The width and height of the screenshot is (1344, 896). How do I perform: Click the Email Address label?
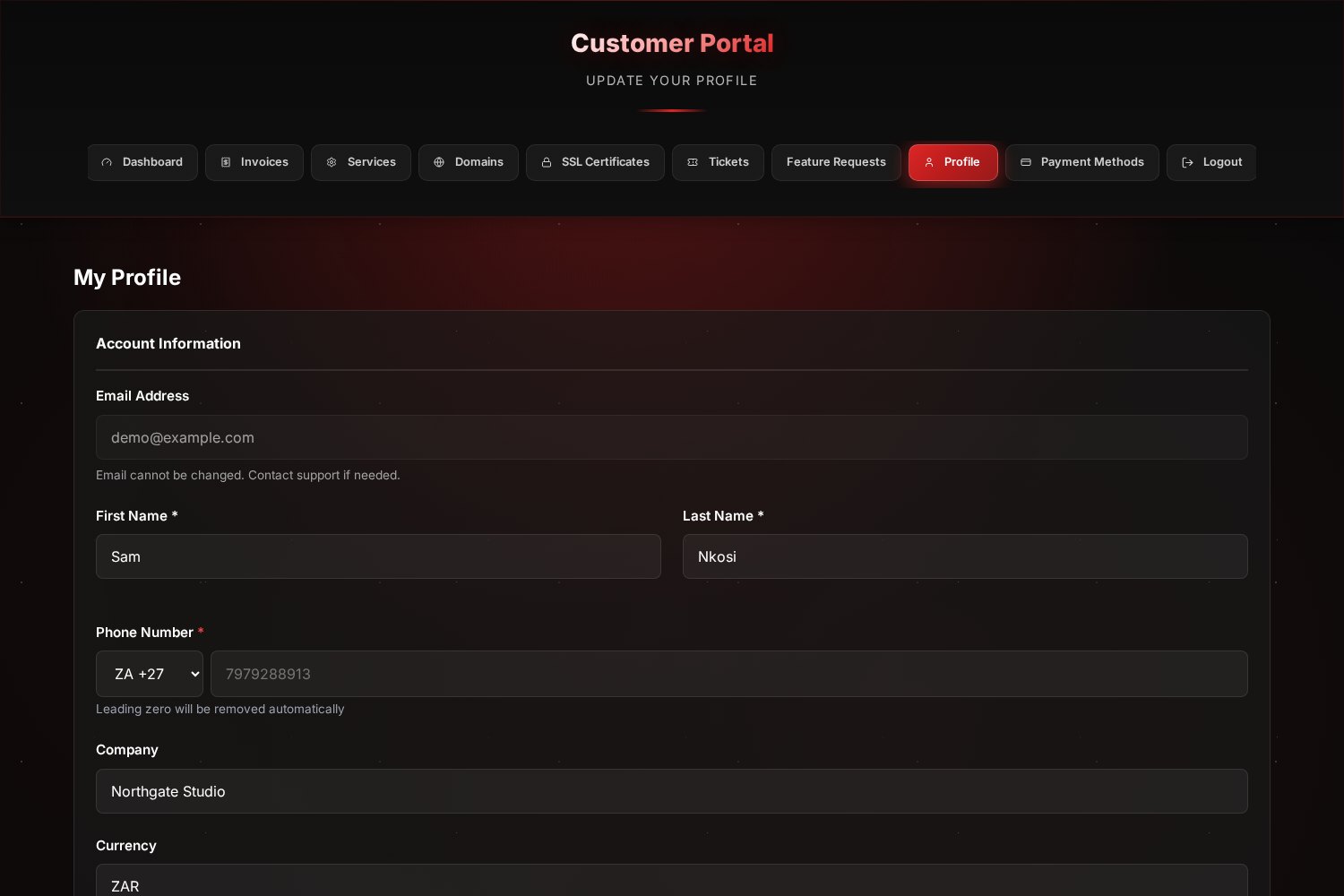point(142,396)
